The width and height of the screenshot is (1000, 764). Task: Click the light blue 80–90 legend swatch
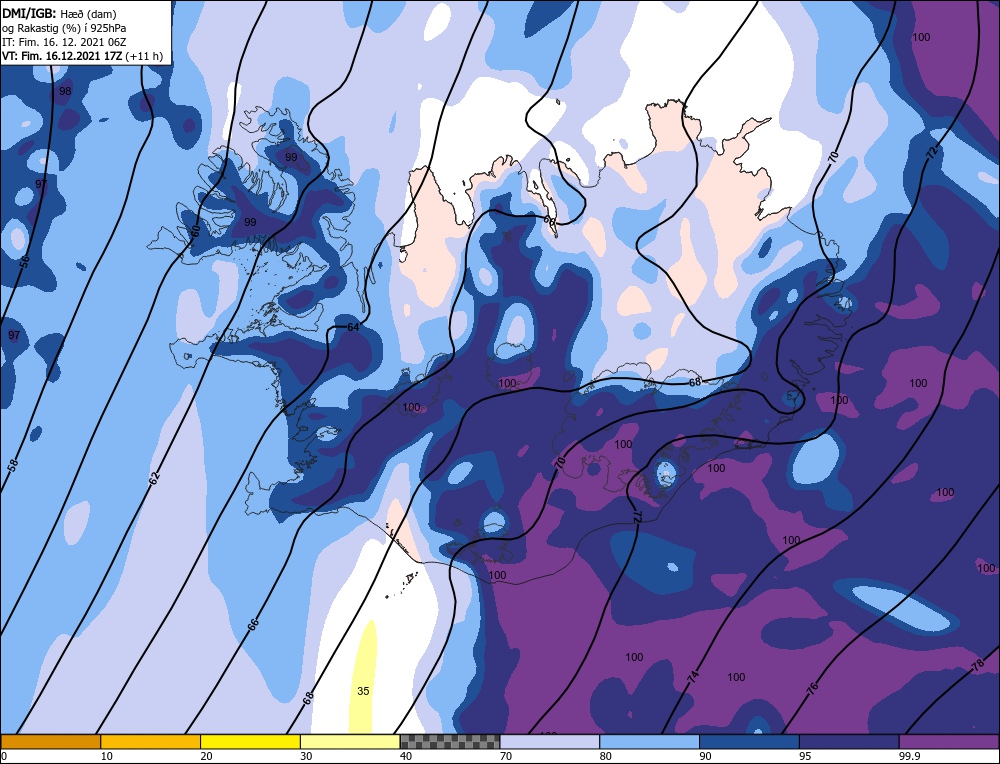pos(649,741)
